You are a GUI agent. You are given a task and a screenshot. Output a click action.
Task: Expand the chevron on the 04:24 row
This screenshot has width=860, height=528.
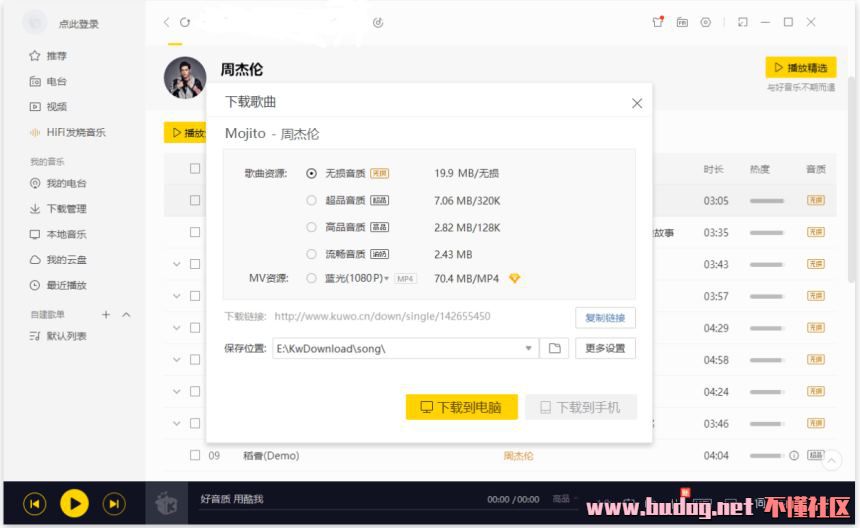[x=177, y=391]
